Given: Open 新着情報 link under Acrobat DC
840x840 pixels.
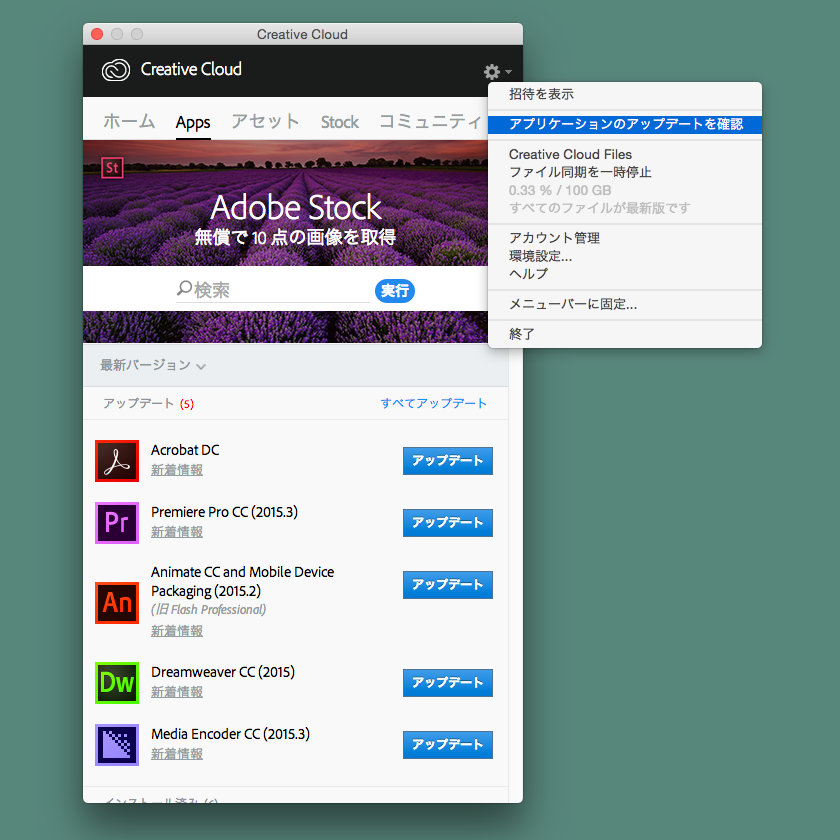Looking at the screenshot, I should pos(177,470).
